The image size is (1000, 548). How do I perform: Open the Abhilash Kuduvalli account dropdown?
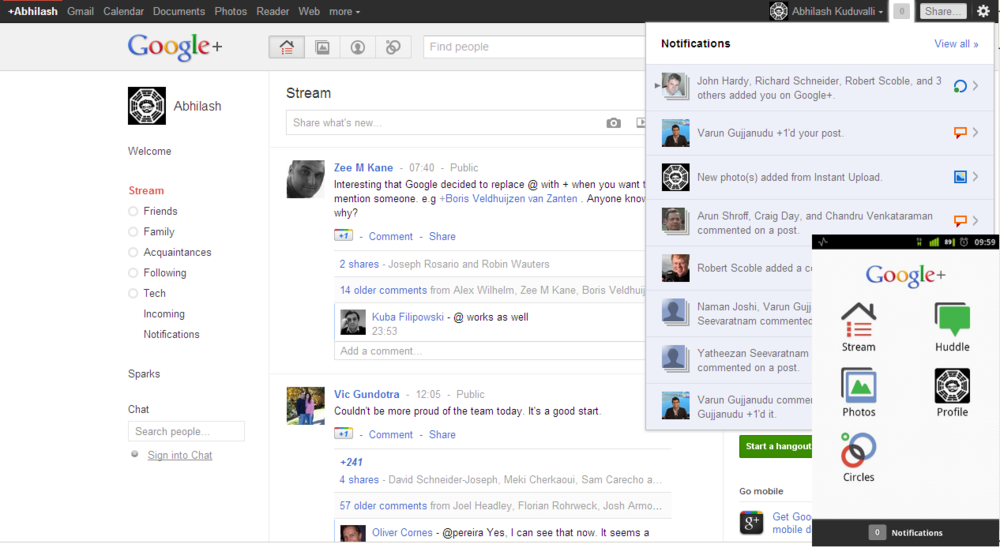click(827, 12)
